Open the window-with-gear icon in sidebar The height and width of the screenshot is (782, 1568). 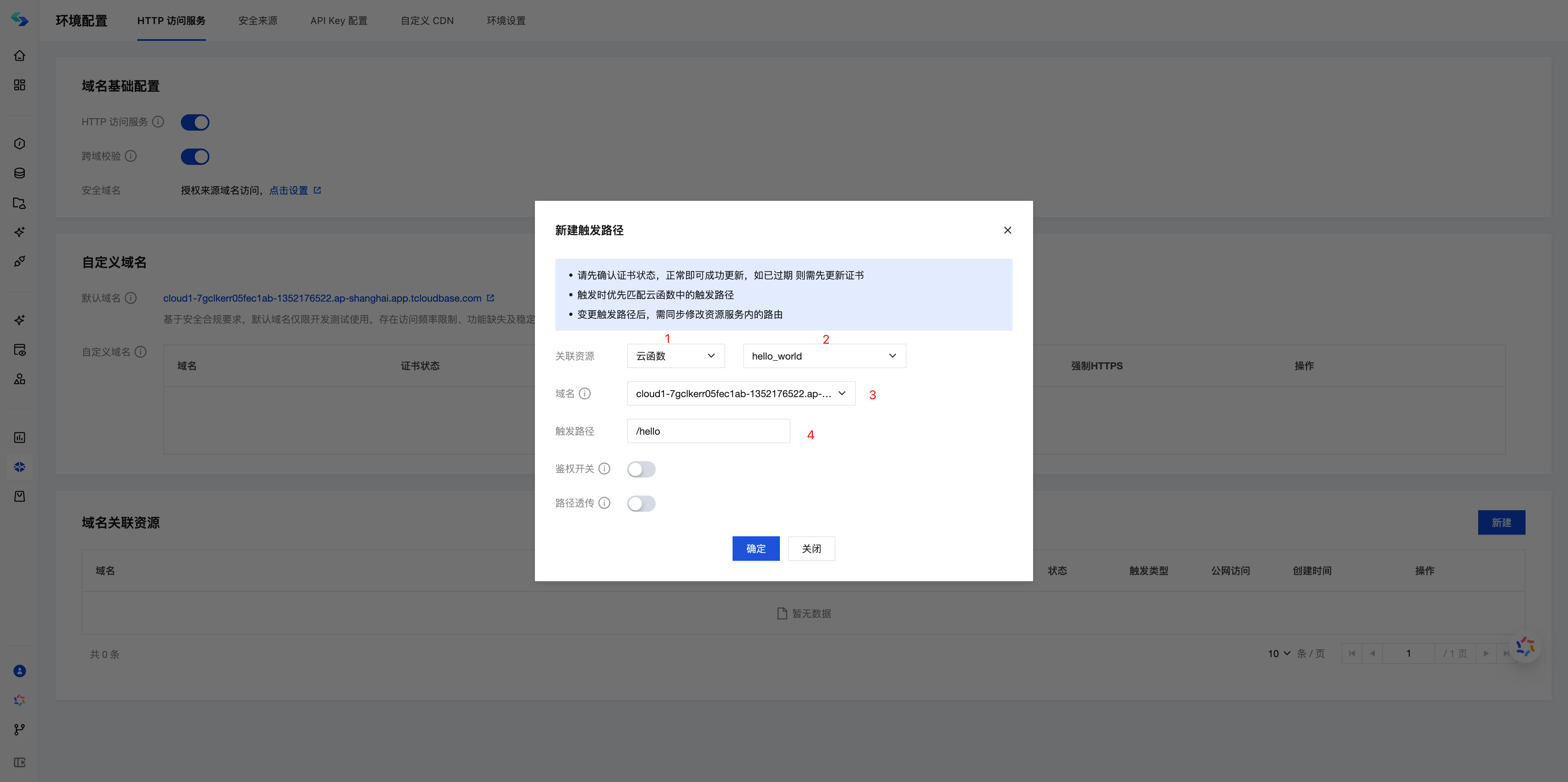[x=20, y=349]
